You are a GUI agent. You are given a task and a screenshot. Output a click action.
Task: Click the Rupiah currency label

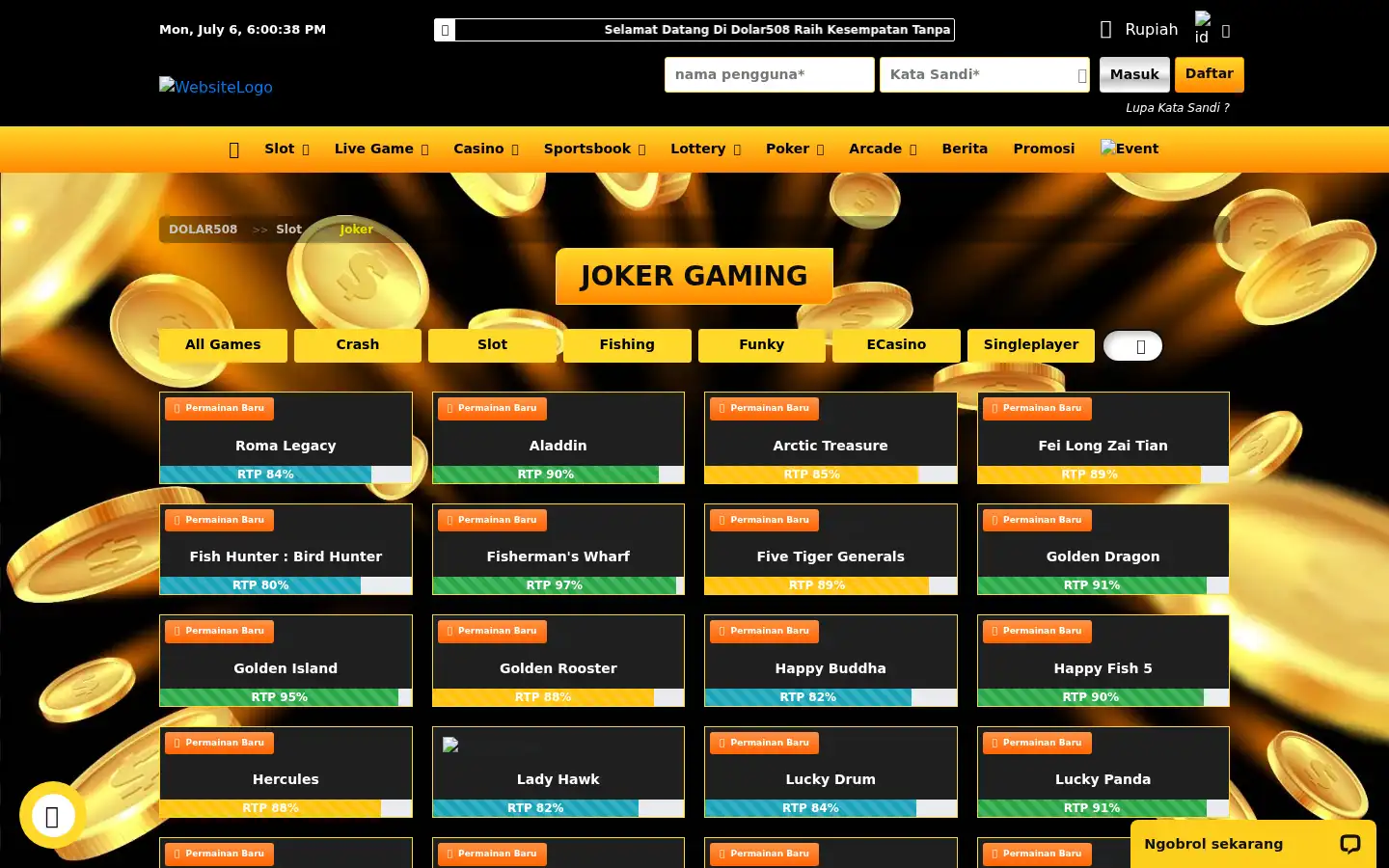coord(1152,30)
